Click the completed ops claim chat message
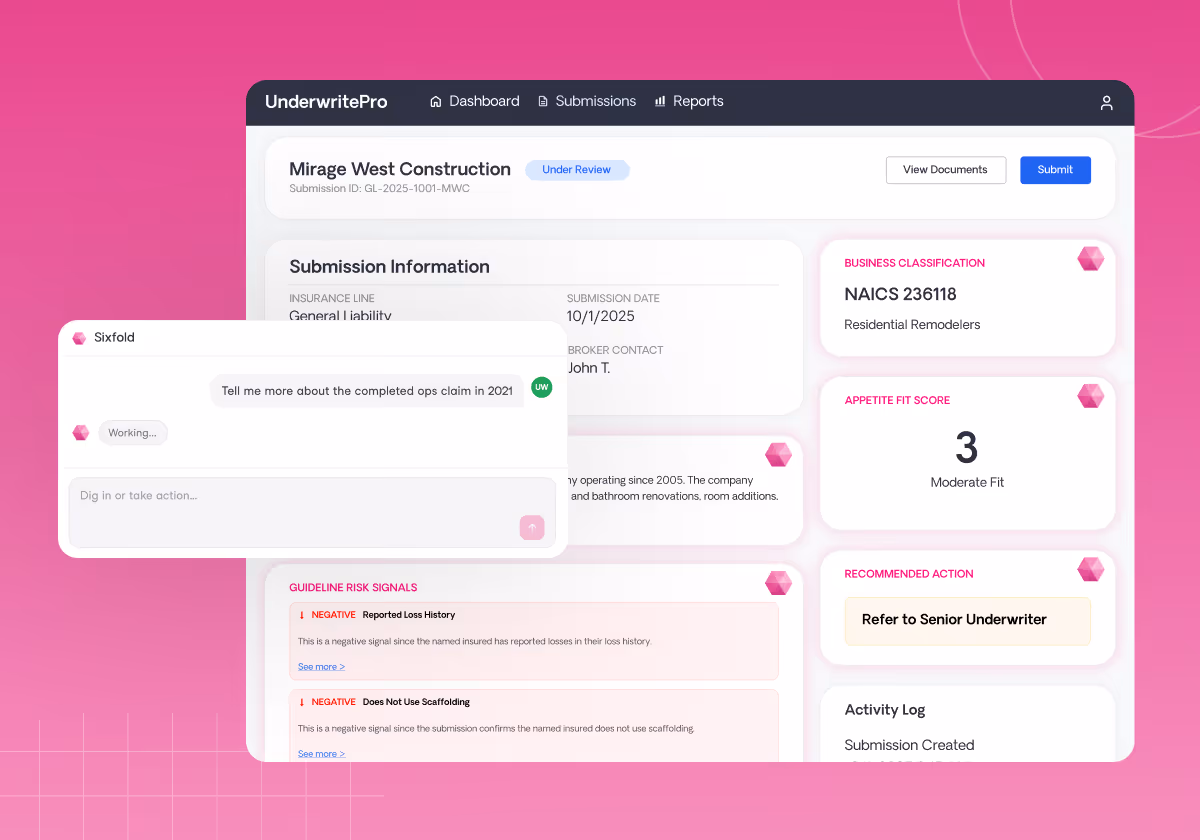The image size is (1200, 840). (367, 391)
